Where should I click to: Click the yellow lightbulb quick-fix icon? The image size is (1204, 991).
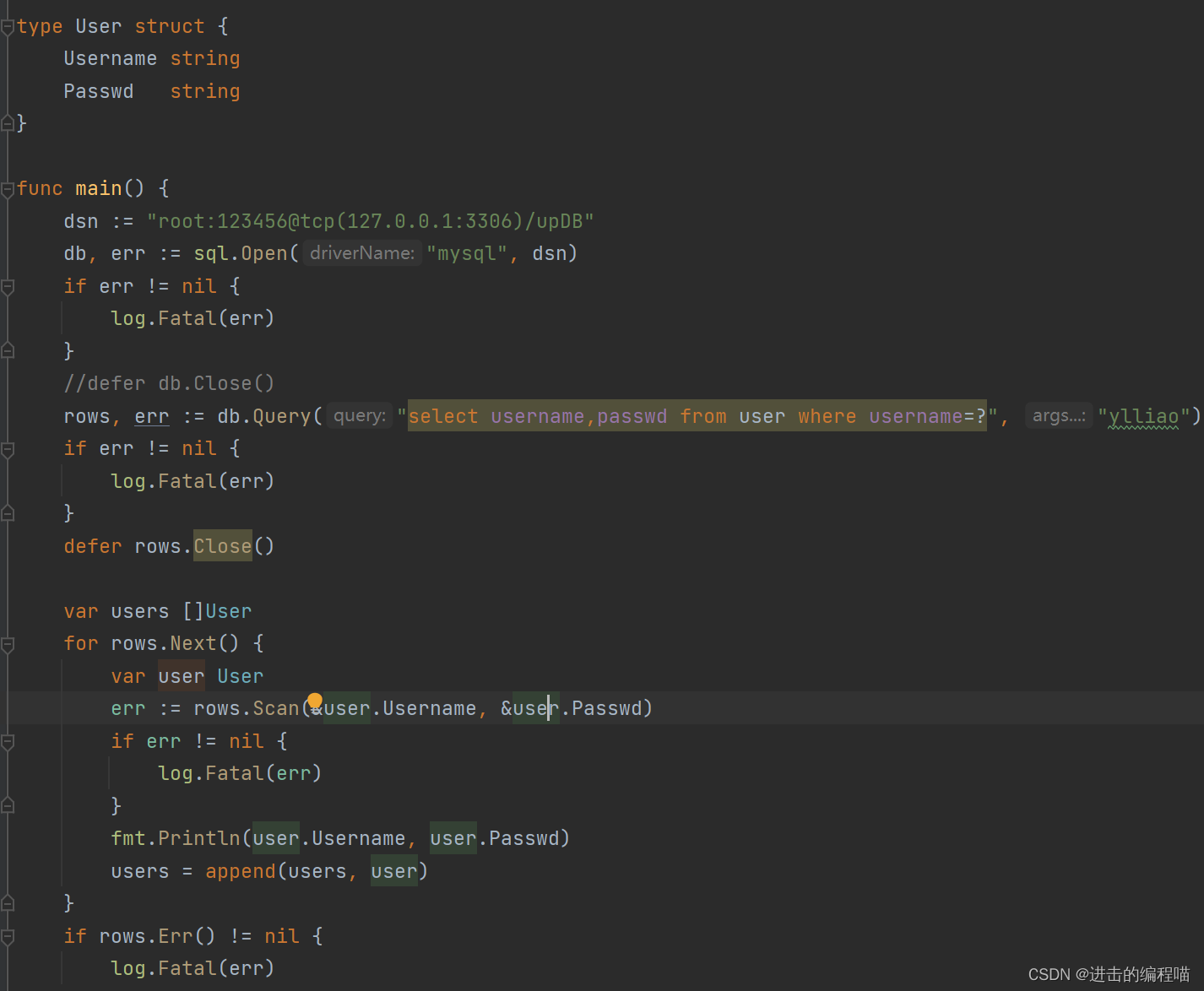(315, 701)
